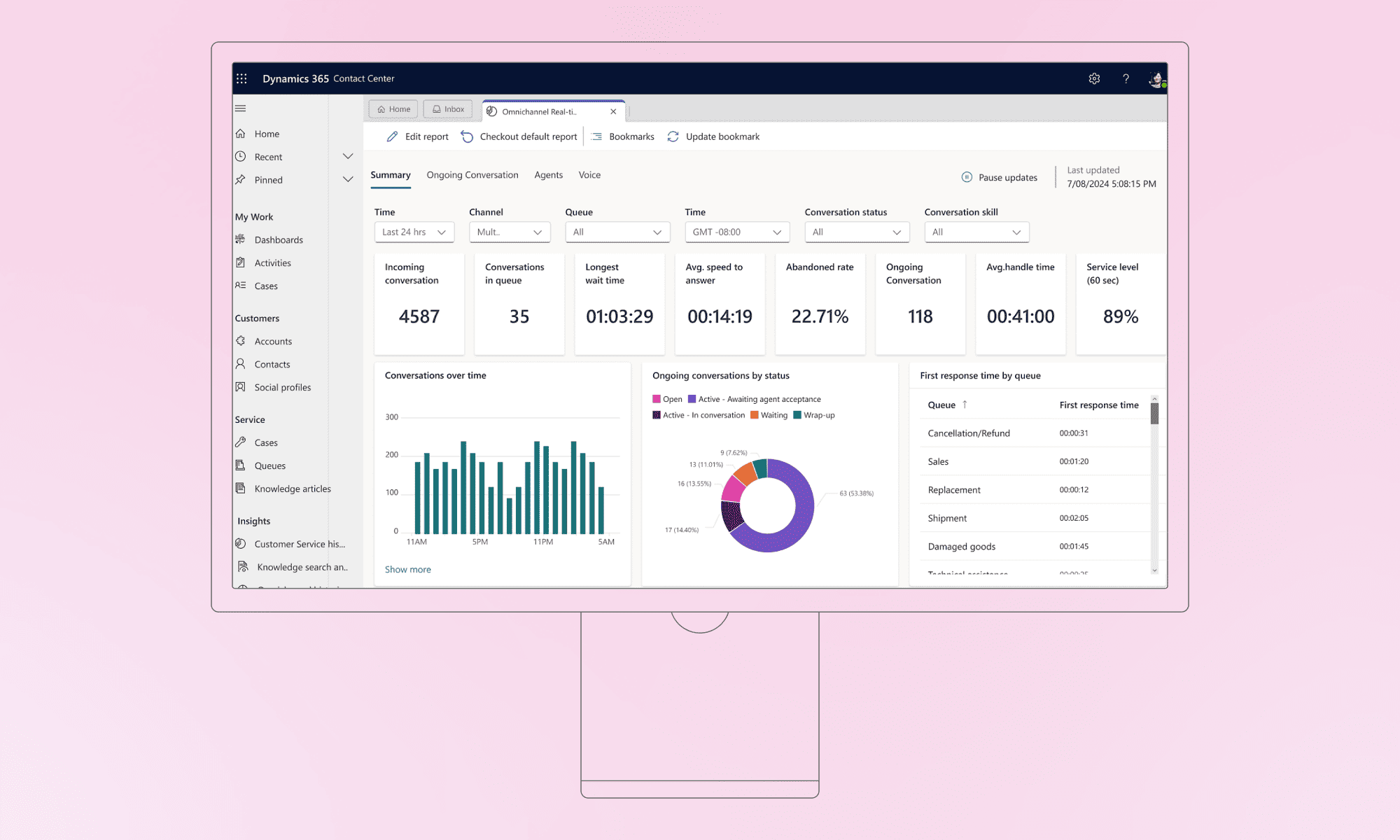
Task: Pause real-time dashboard updates
Action: click(x=999, y=177)
